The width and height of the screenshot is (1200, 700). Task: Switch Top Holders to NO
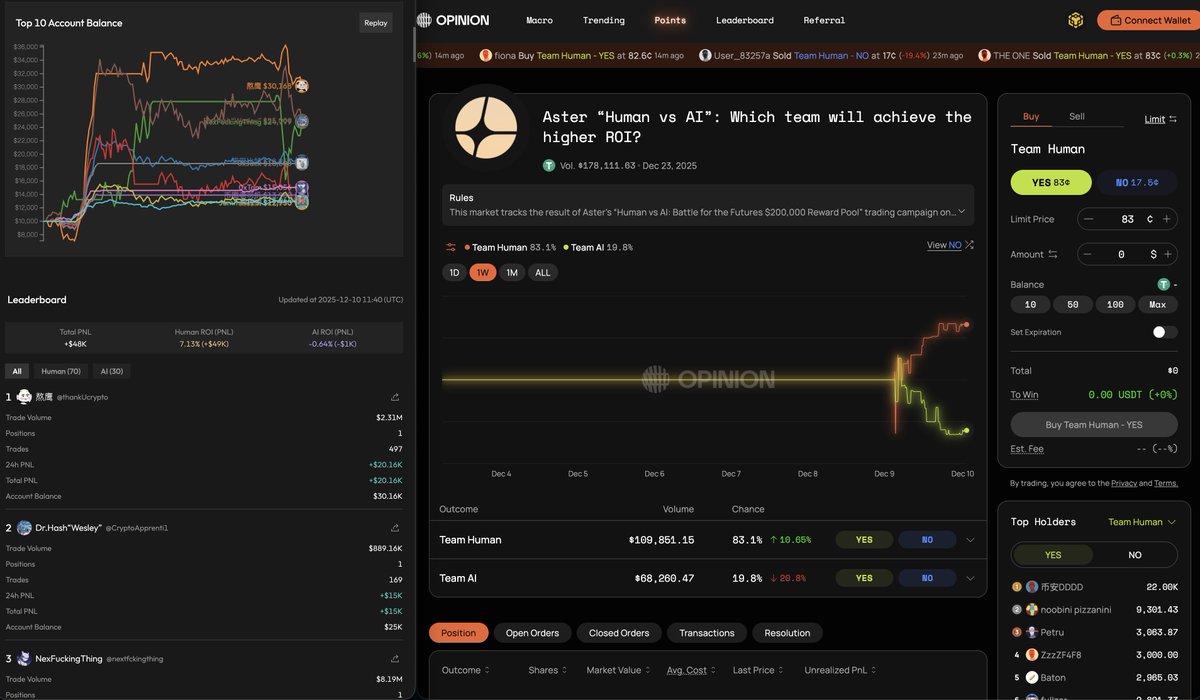1135,555
